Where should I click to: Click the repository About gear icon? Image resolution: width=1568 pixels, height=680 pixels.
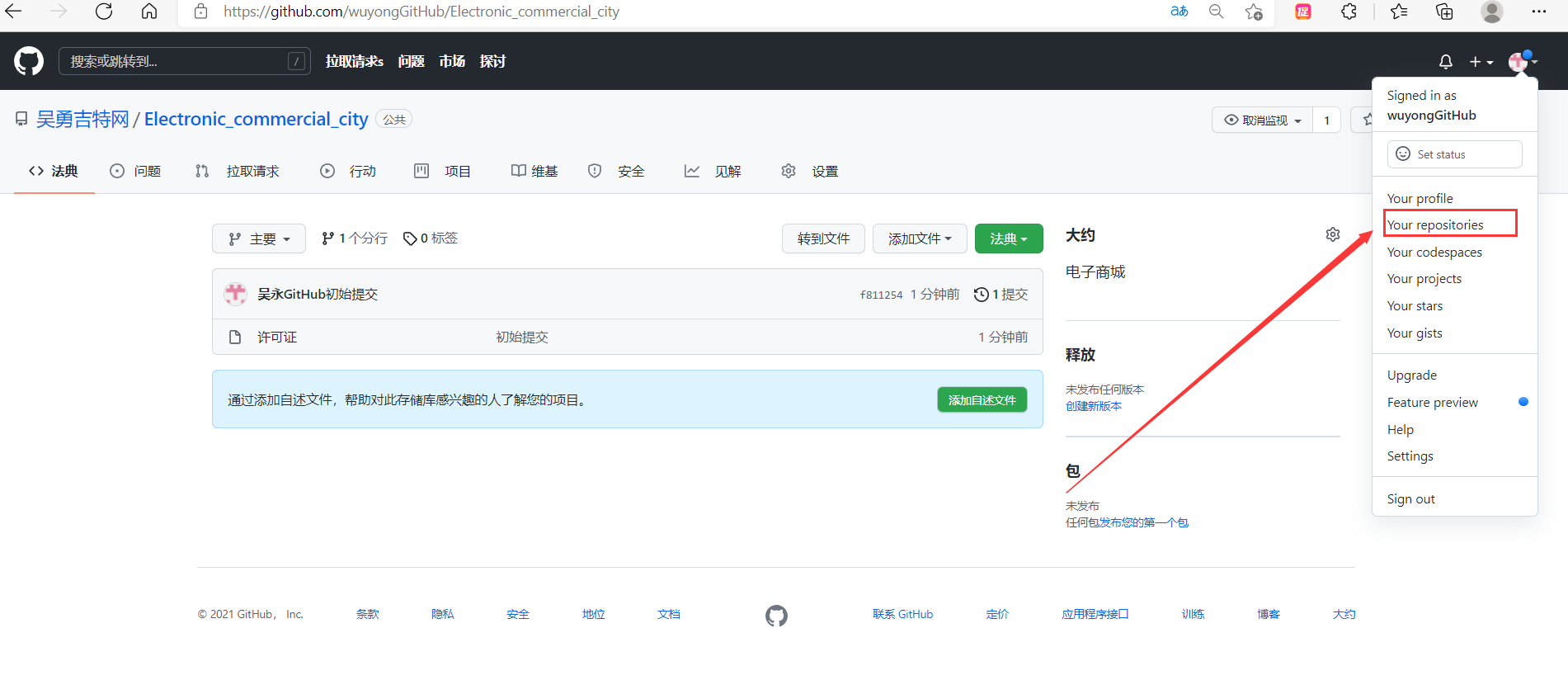(x=1333, y=234)
